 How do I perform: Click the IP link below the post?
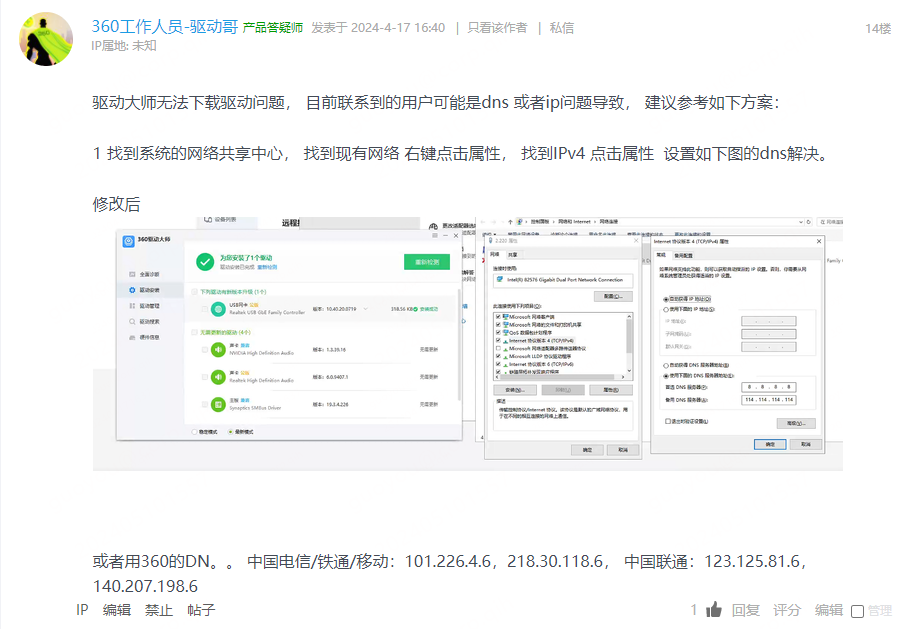pyautogui.click(x=82, y=610)
